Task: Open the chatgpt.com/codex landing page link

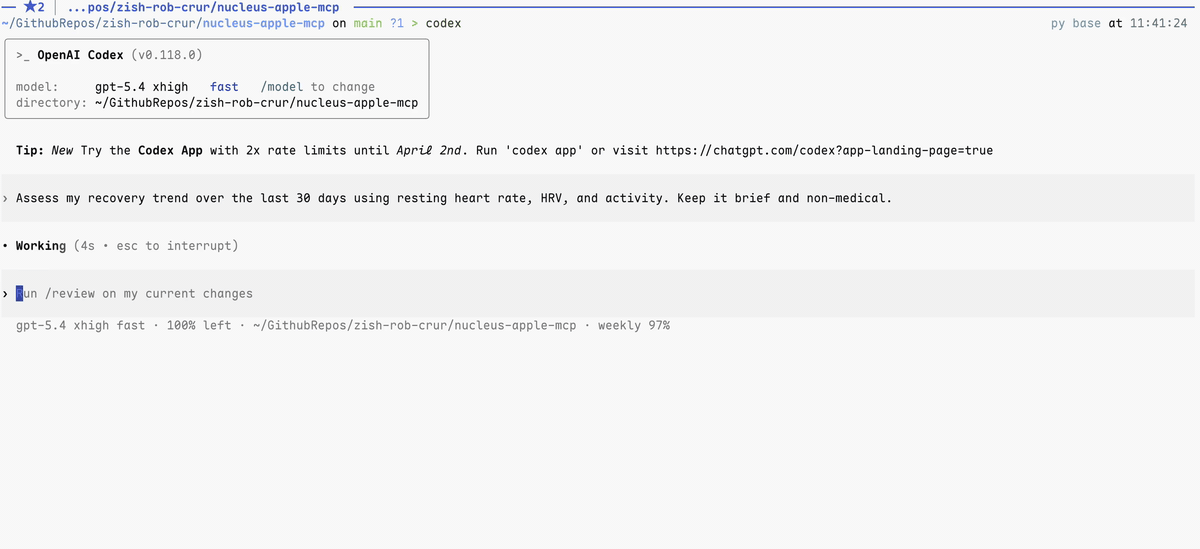Action: tap(825, 150)
